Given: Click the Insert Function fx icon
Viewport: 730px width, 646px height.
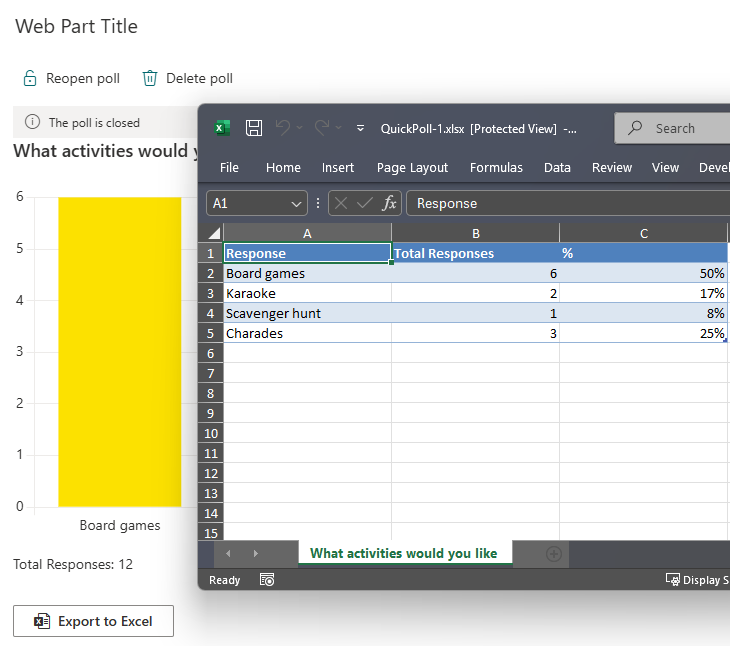Looking at the screenshot, I should click(x=389, y=203).
